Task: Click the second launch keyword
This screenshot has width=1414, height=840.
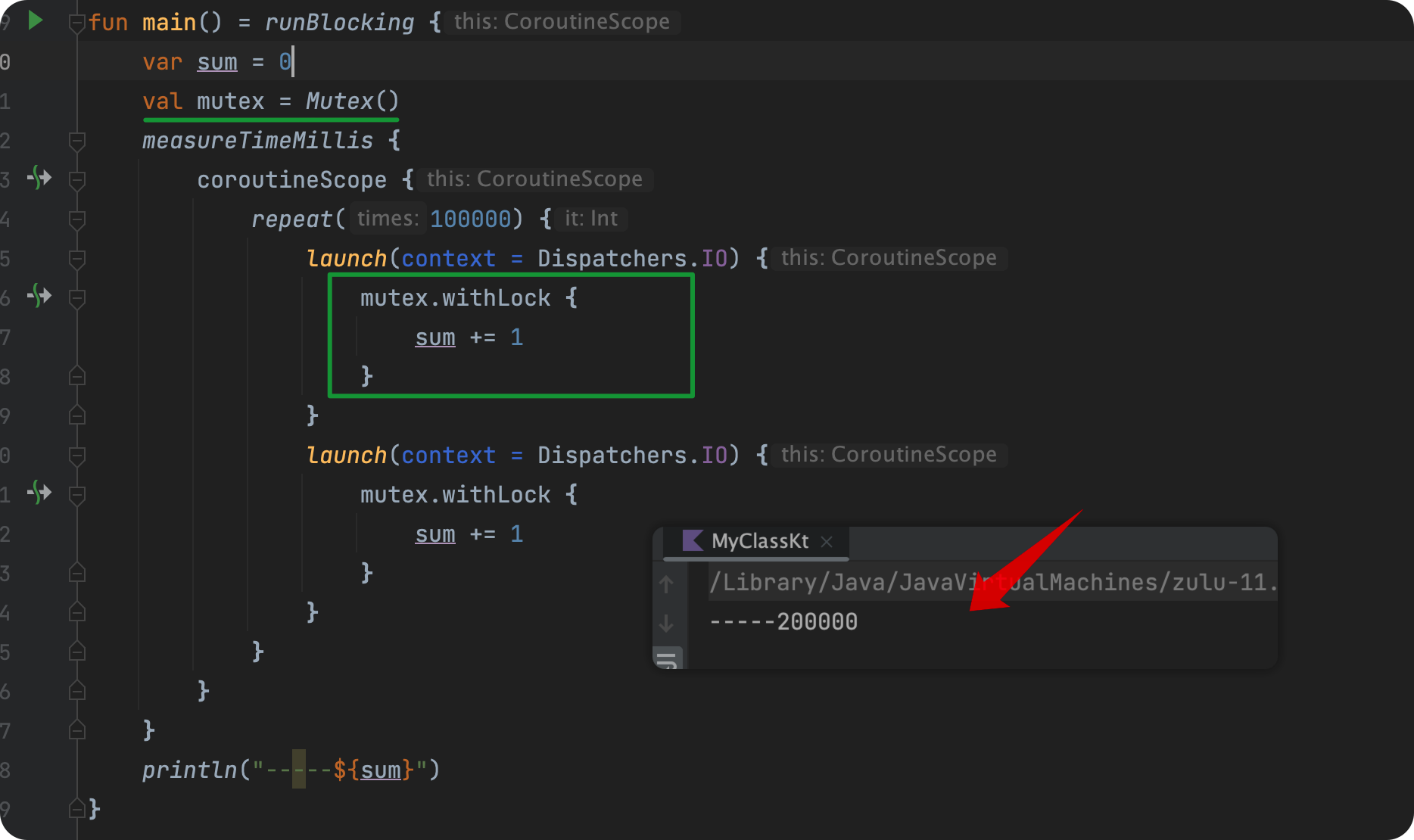Action: 347,455
